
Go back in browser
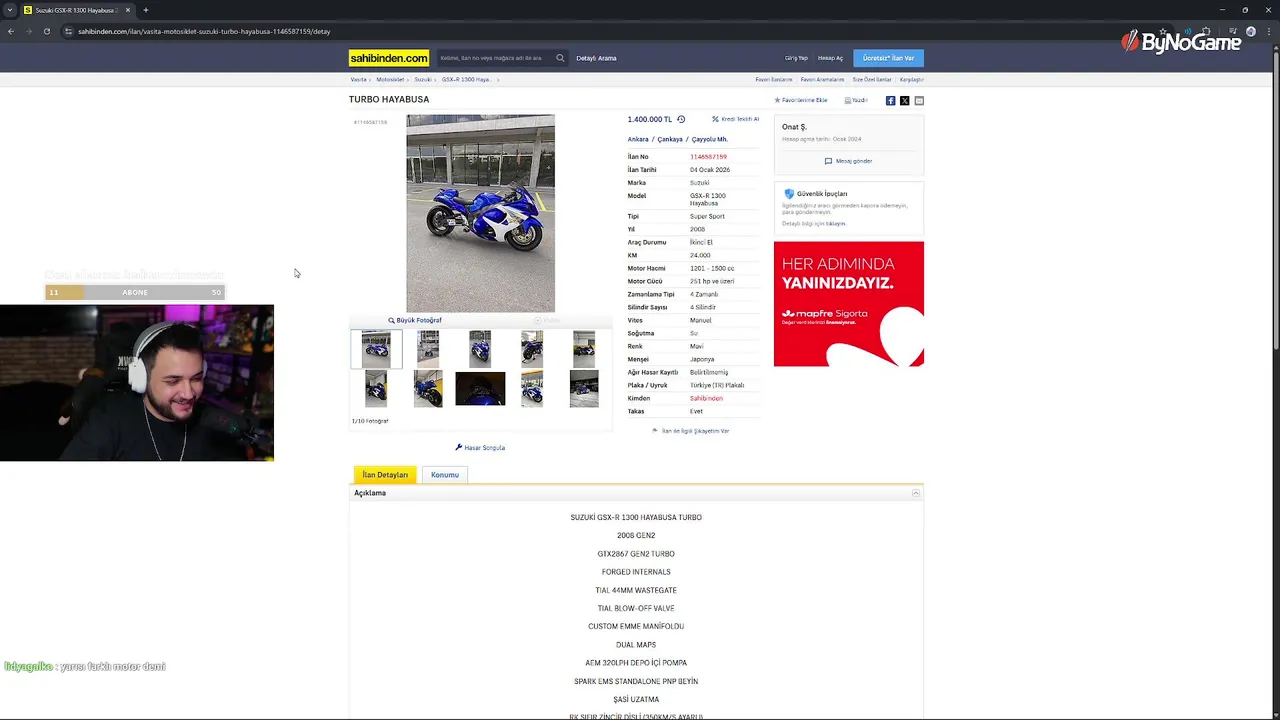click(11, 31)
